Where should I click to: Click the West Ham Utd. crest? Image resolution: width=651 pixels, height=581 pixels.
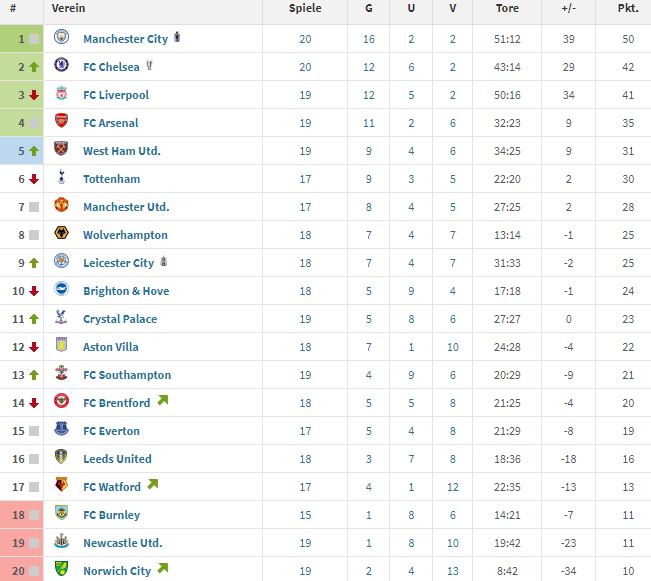pos(61,149)
